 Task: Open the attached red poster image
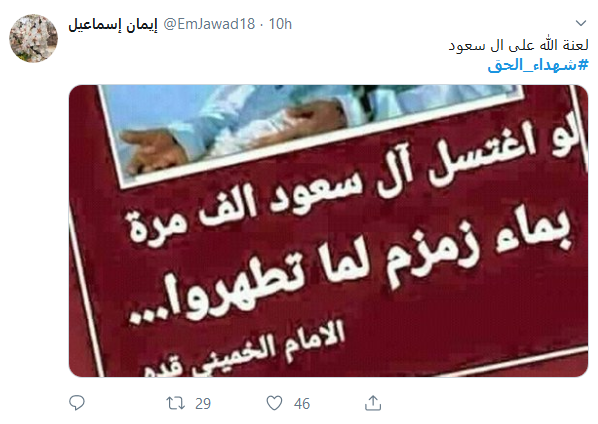click(x=328, y=231)
